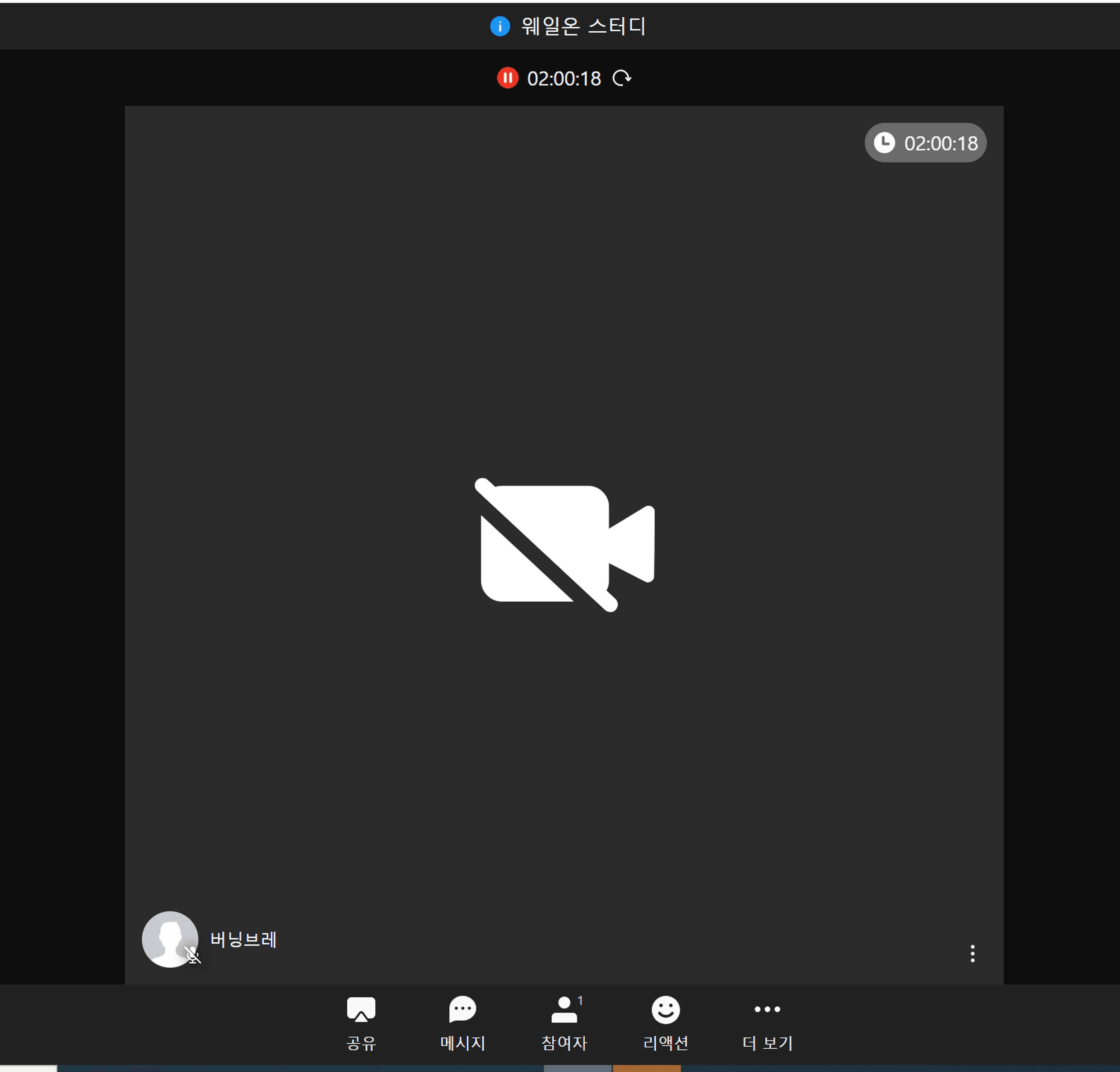Click the blue info icon beside 웨일온 스터디

[500, 26]
